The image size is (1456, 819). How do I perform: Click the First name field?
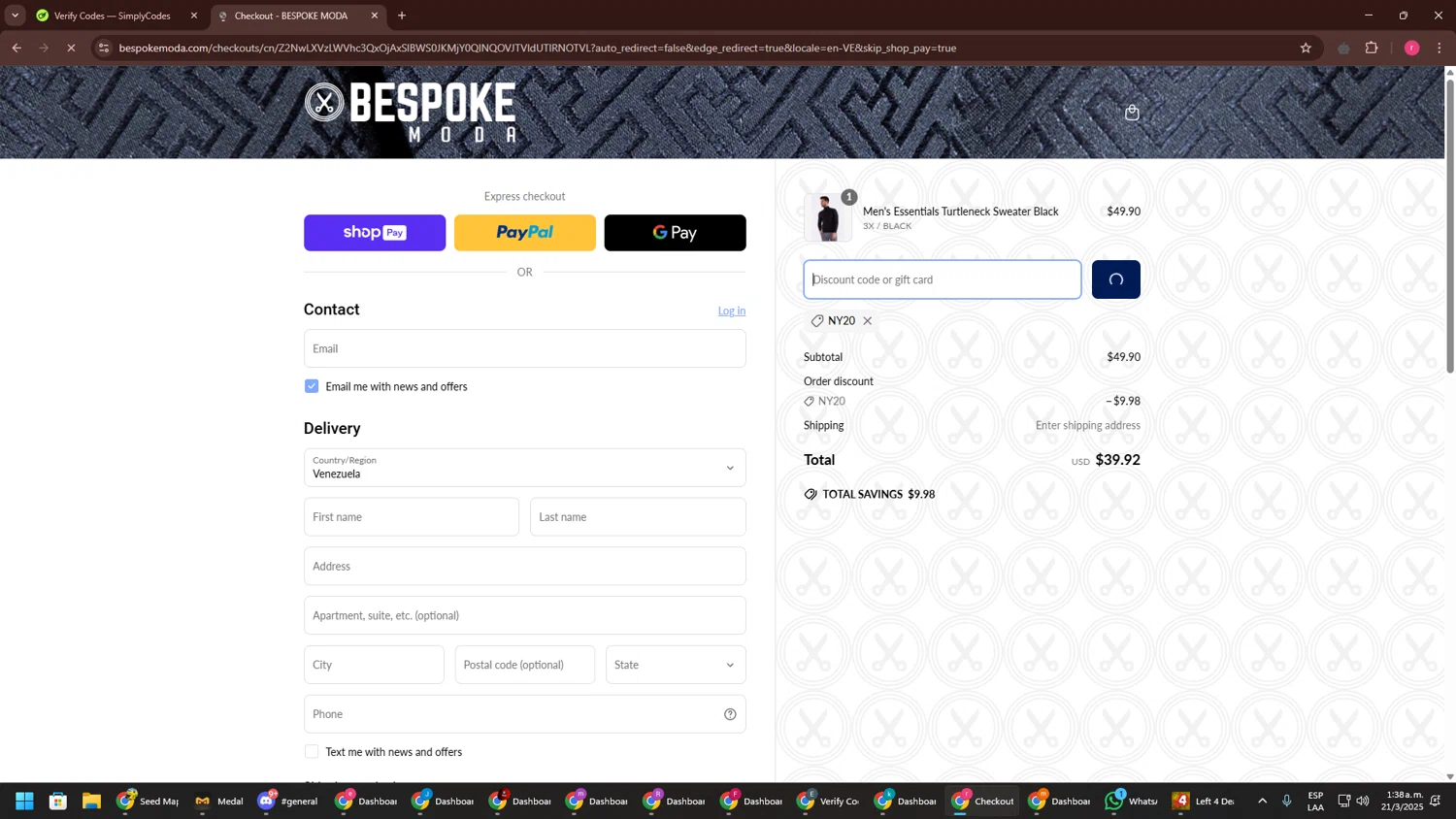[412, 517]
